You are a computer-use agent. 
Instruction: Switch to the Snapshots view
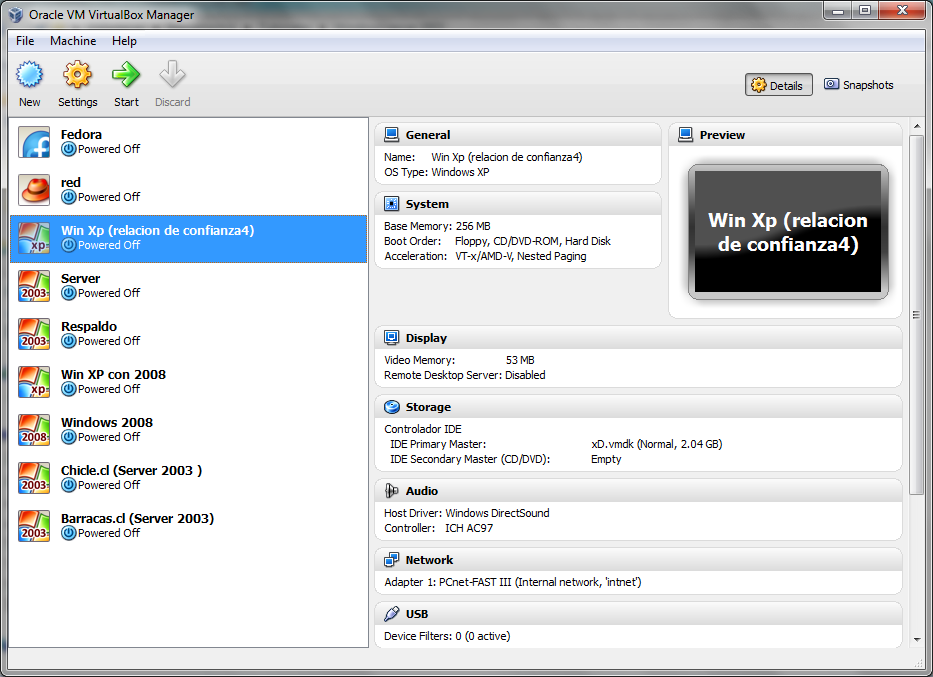[x=859, y=85]
